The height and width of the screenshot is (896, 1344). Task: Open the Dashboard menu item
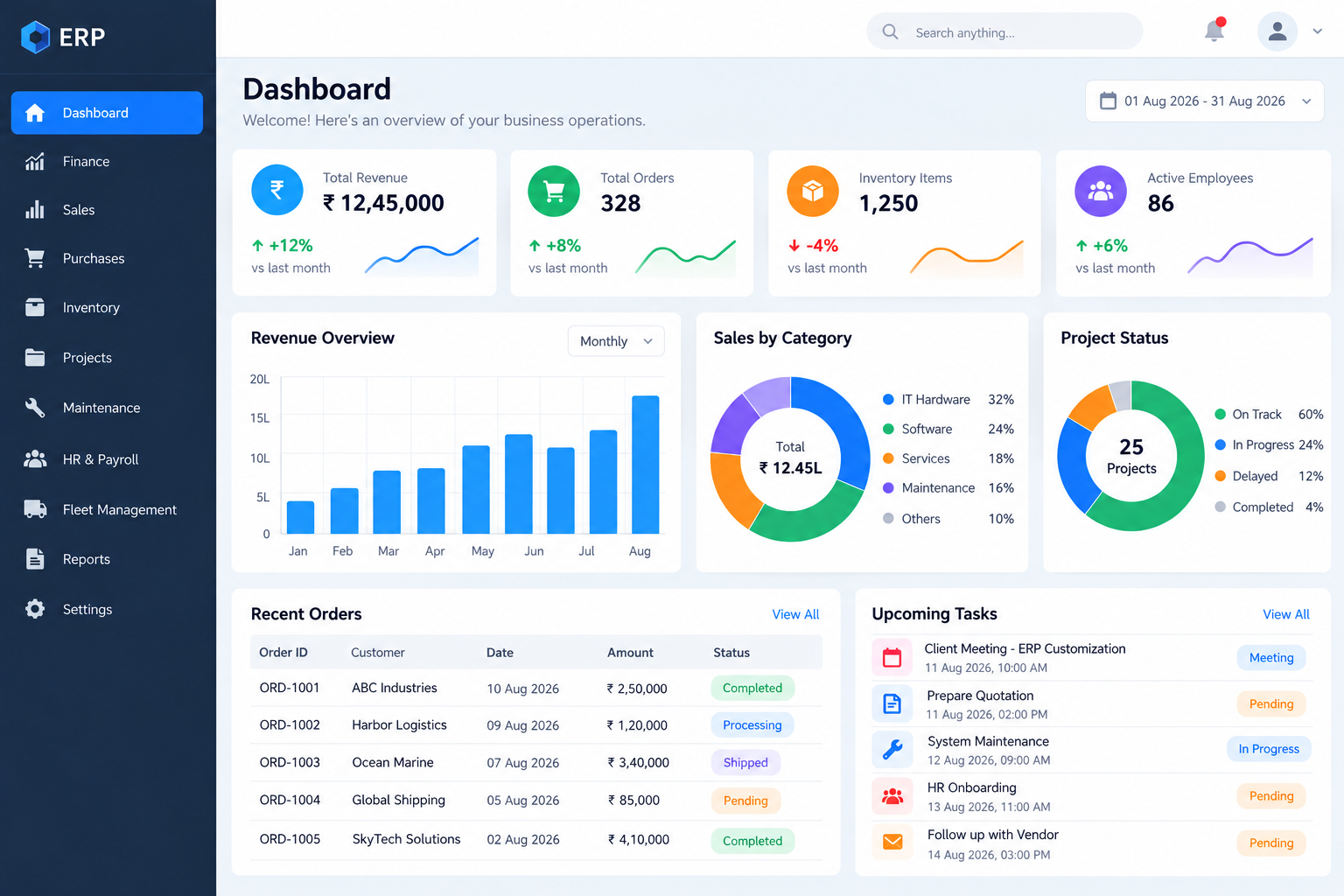coord(107,113)
